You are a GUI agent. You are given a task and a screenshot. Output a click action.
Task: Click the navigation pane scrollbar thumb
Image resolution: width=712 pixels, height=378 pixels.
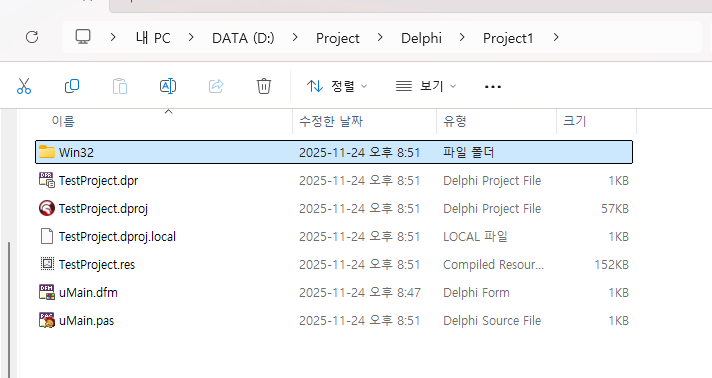tap(9, 309)
